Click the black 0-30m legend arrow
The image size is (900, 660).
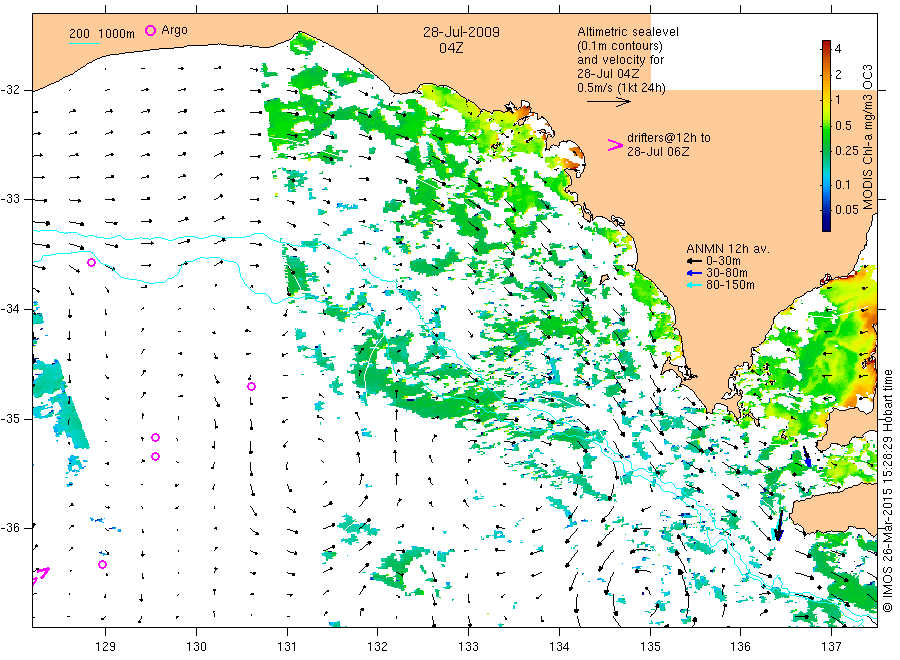[694, 261]
